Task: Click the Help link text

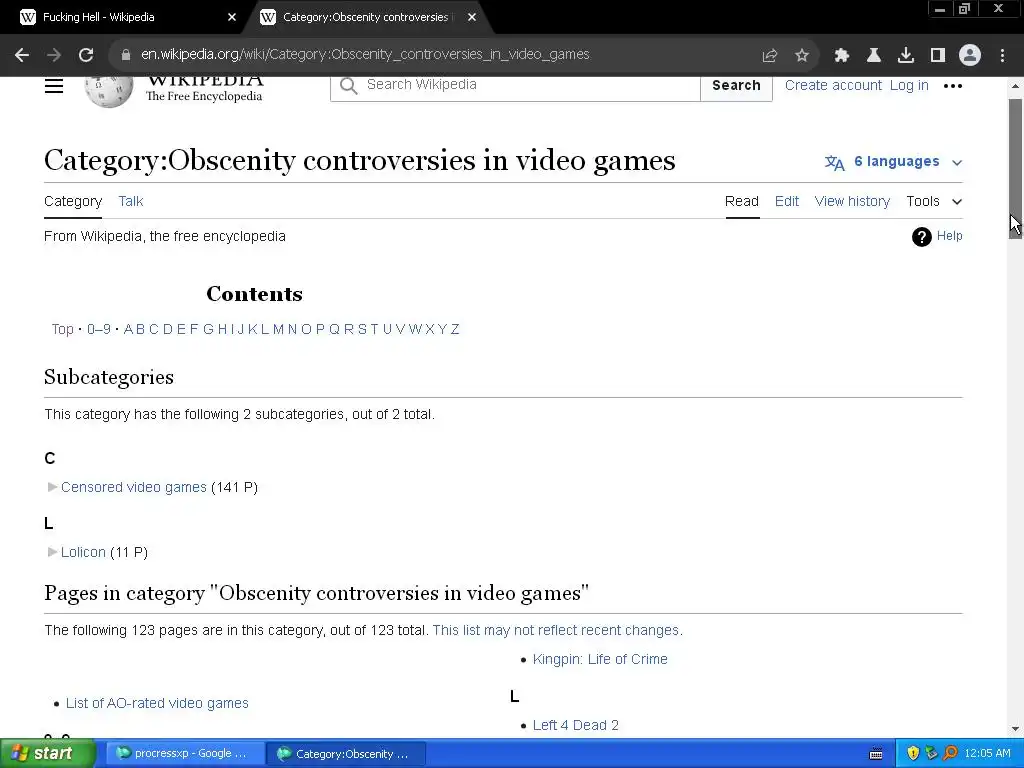Action: 950,236
